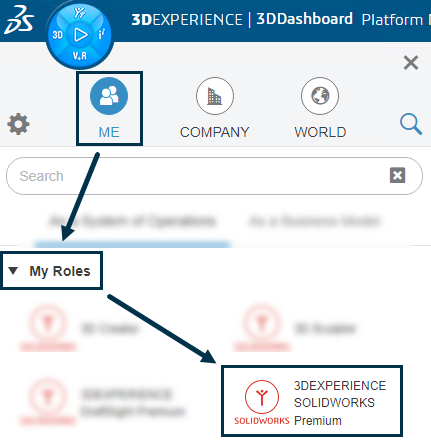Click the 3DDashboard title in header
Screen dimensions: 431x446
pos(304,19)
